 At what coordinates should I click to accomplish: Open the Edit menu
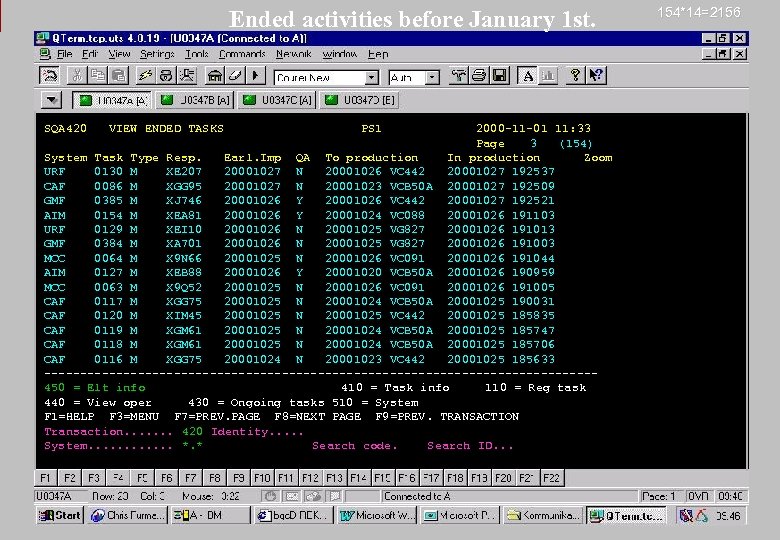pyautogui.click(x=90, y=54)
